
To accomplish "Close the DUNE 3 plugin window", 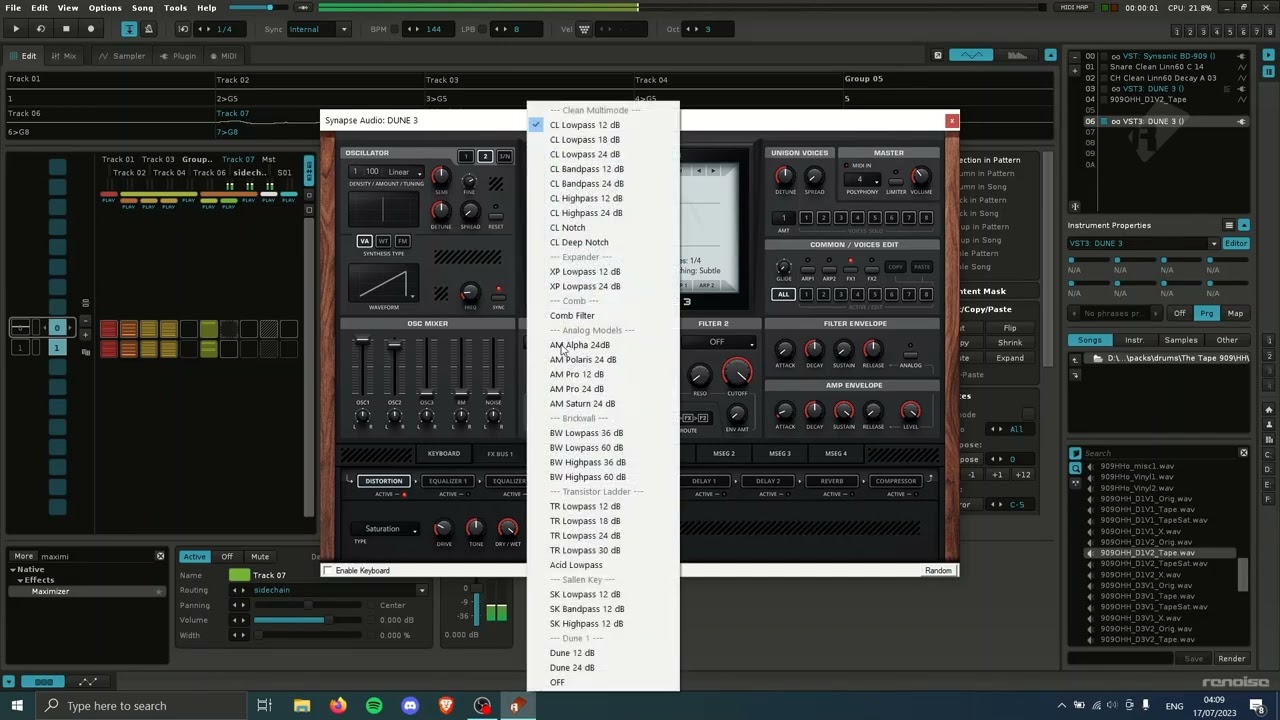I will point(951,121).
